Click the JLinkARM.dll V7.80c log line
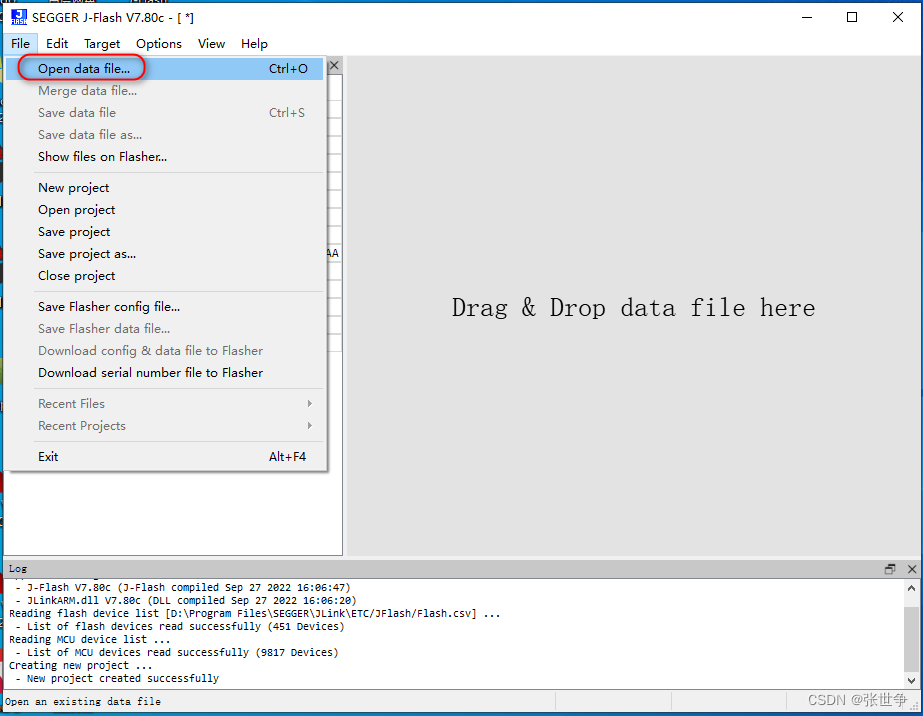The image size is (923, 716). tap(185, 601)
